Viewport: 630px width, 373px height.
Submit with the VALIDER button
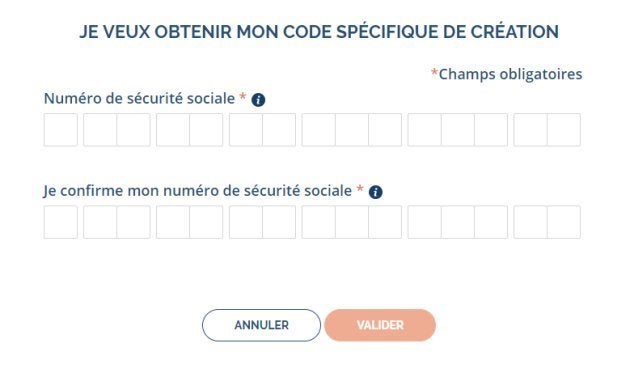[x=380, y=325]
